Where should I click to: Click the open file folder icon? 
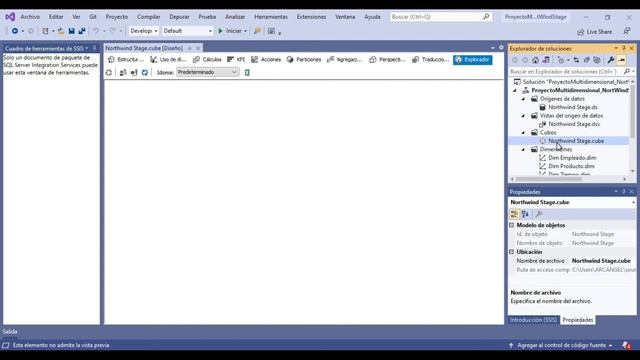click(x=61, y=31)
